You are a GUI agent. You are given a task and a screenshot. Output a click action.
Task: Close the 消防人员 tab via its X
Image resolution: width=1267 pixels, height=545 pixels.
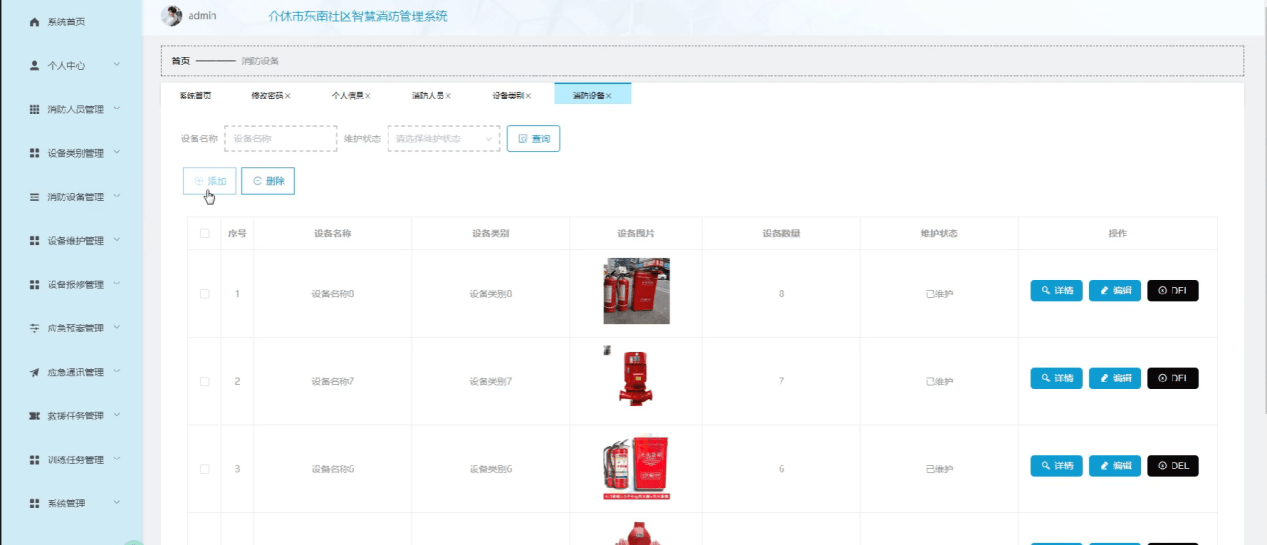pyautogui.click(x=448, y=96)
